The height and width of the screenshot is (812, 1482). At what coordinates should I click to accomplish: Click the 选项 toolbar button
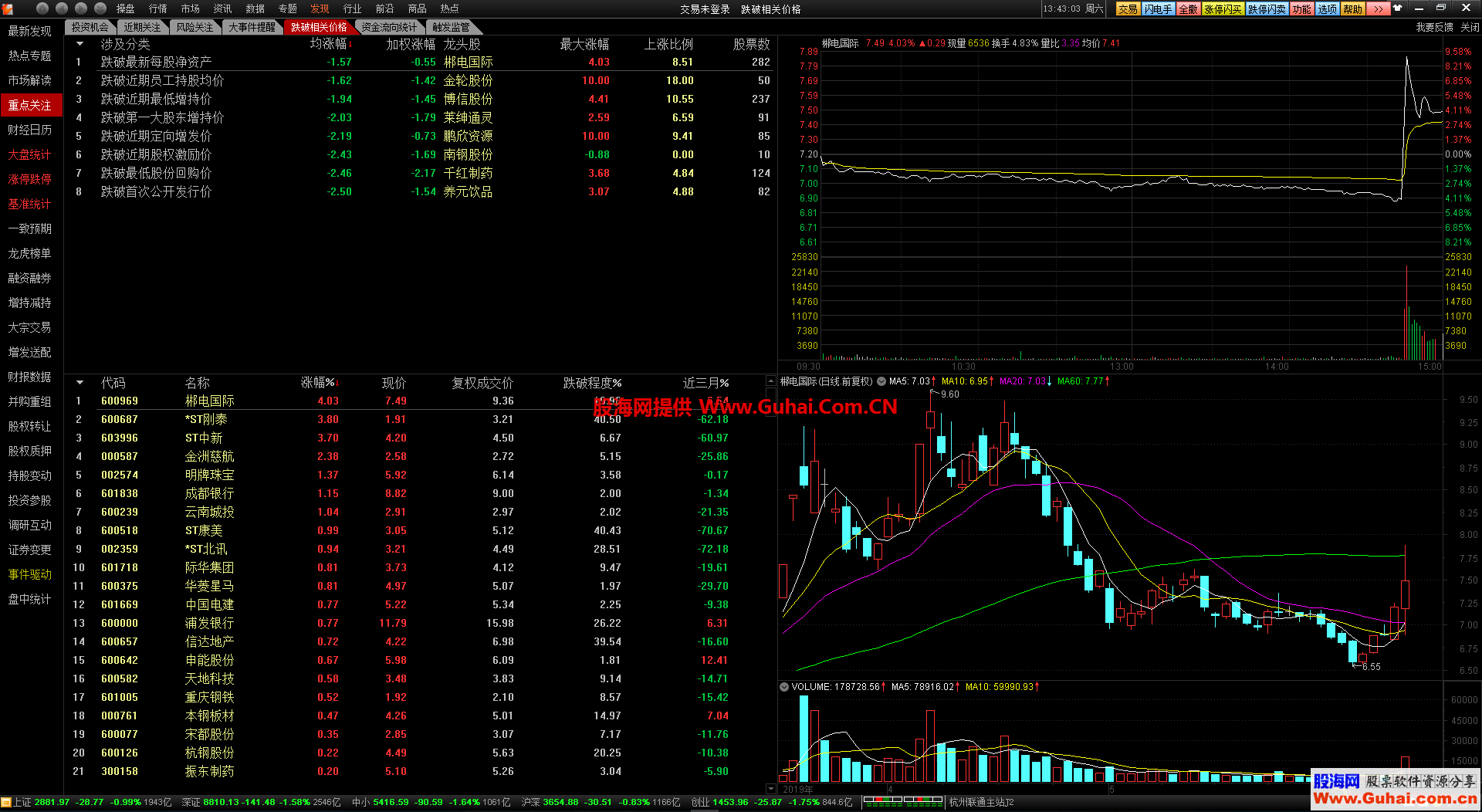1328,9
